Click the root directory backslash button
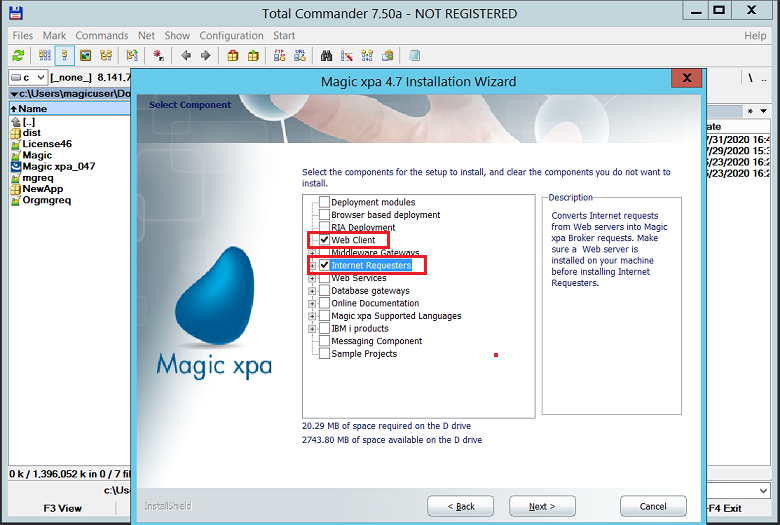This screenshot has width=780, height=525. coord(750,78)
